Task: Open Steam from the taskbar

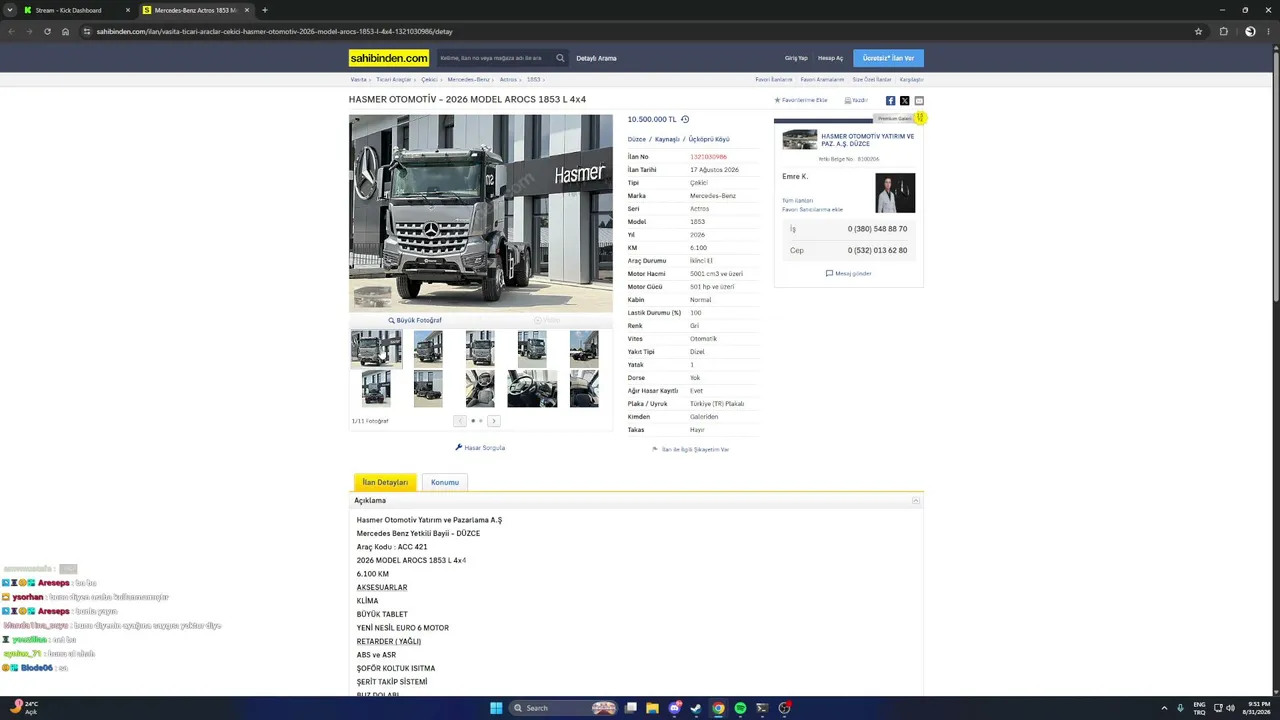Action: tap(696, 708)
